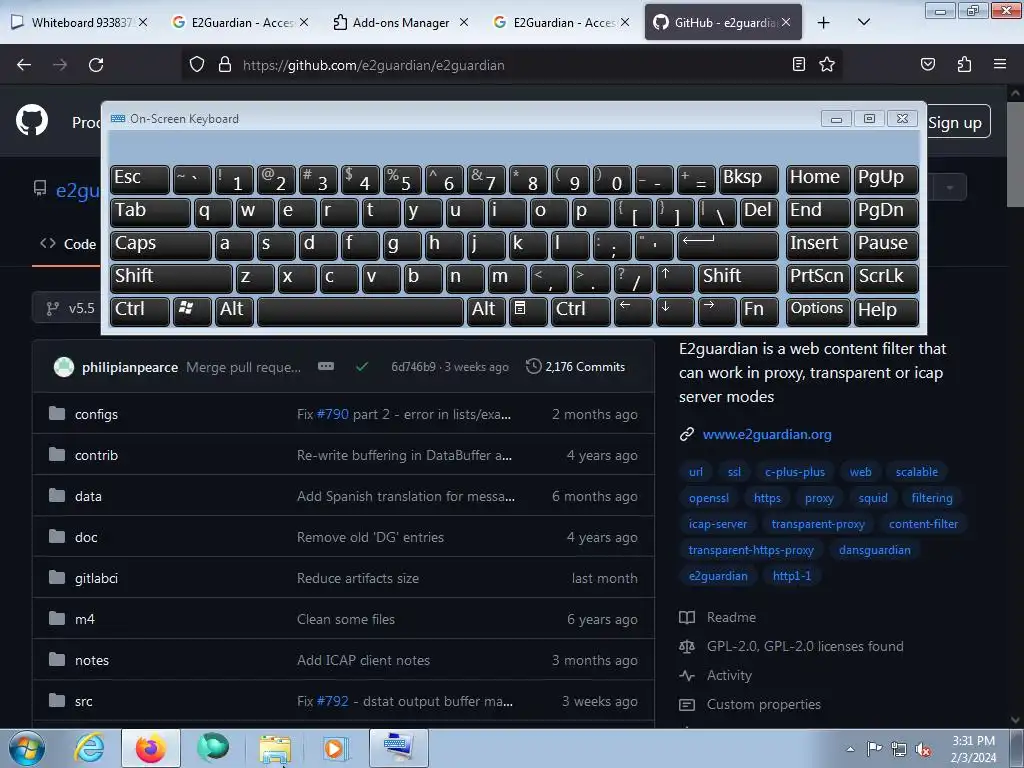Open 2,176 Commits history link
Image resolution: width=1024 pixels, height=768 pixels.
[576, 367]
